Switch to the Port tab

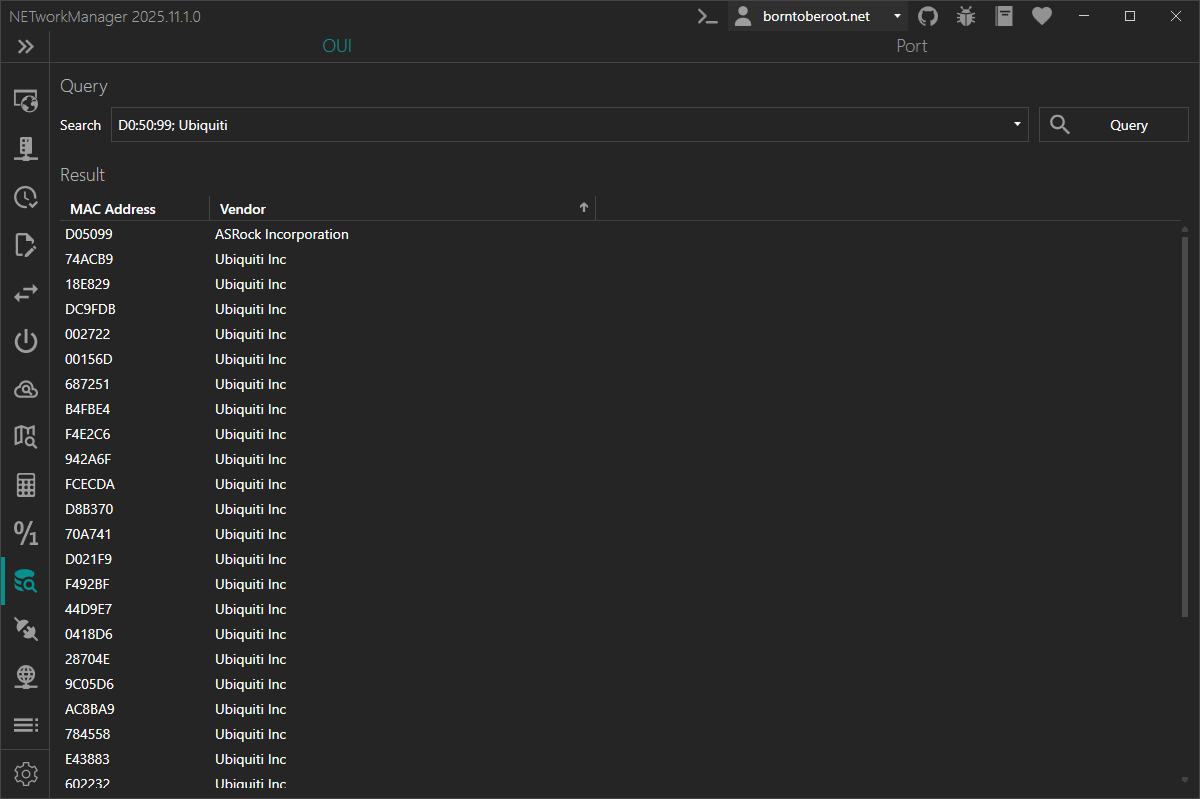pos(911,46)
